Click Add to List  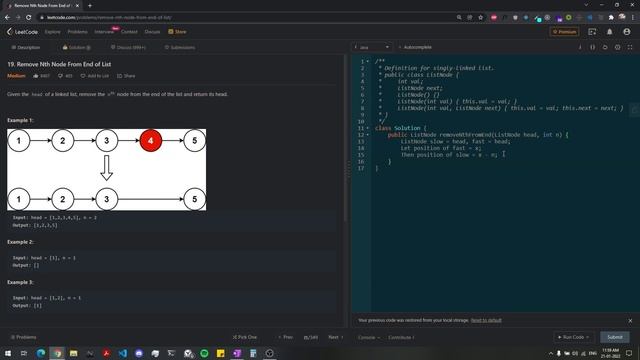(95, 76)
